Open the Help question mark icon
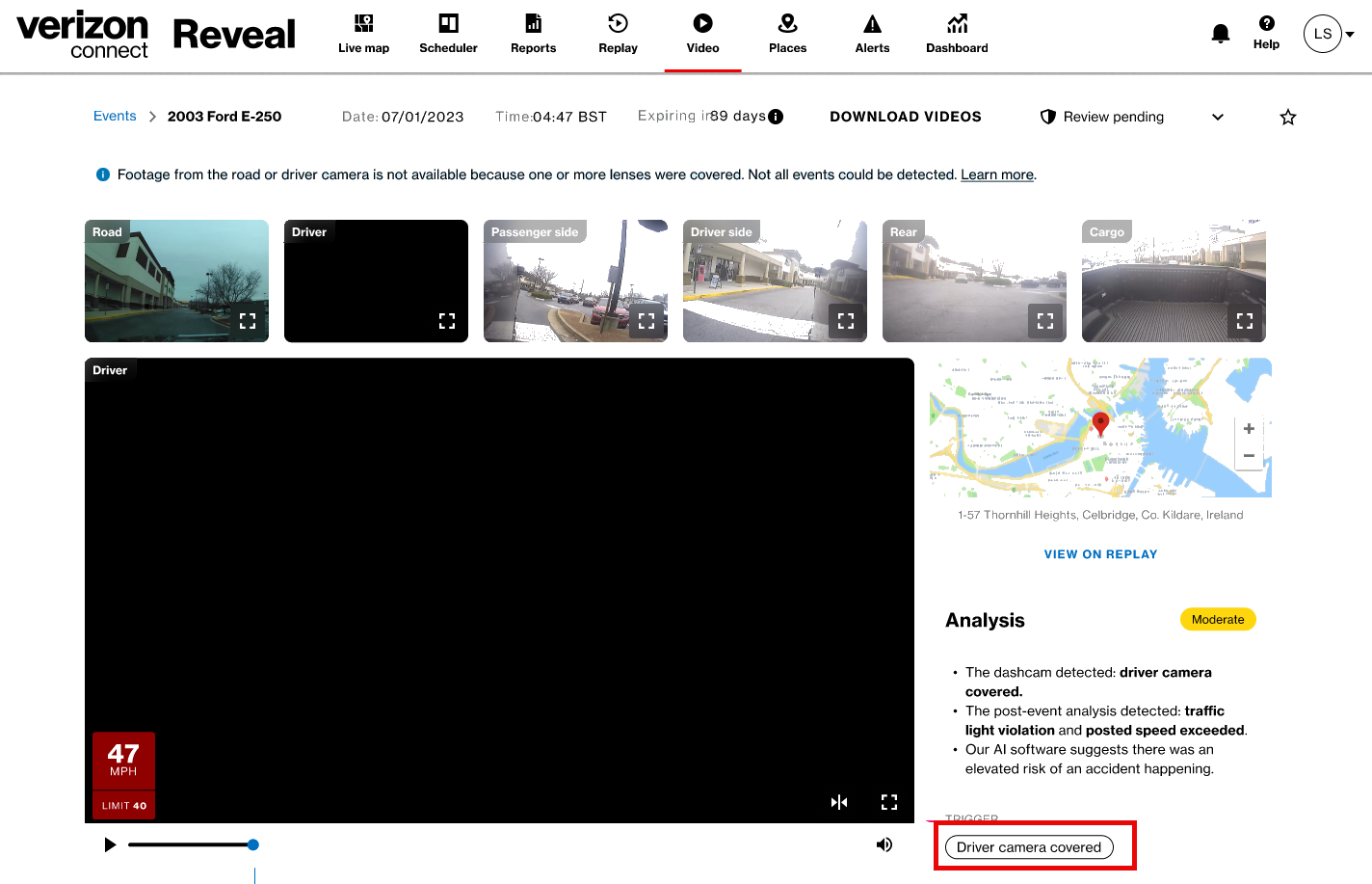 click(x=1266, y=23)
